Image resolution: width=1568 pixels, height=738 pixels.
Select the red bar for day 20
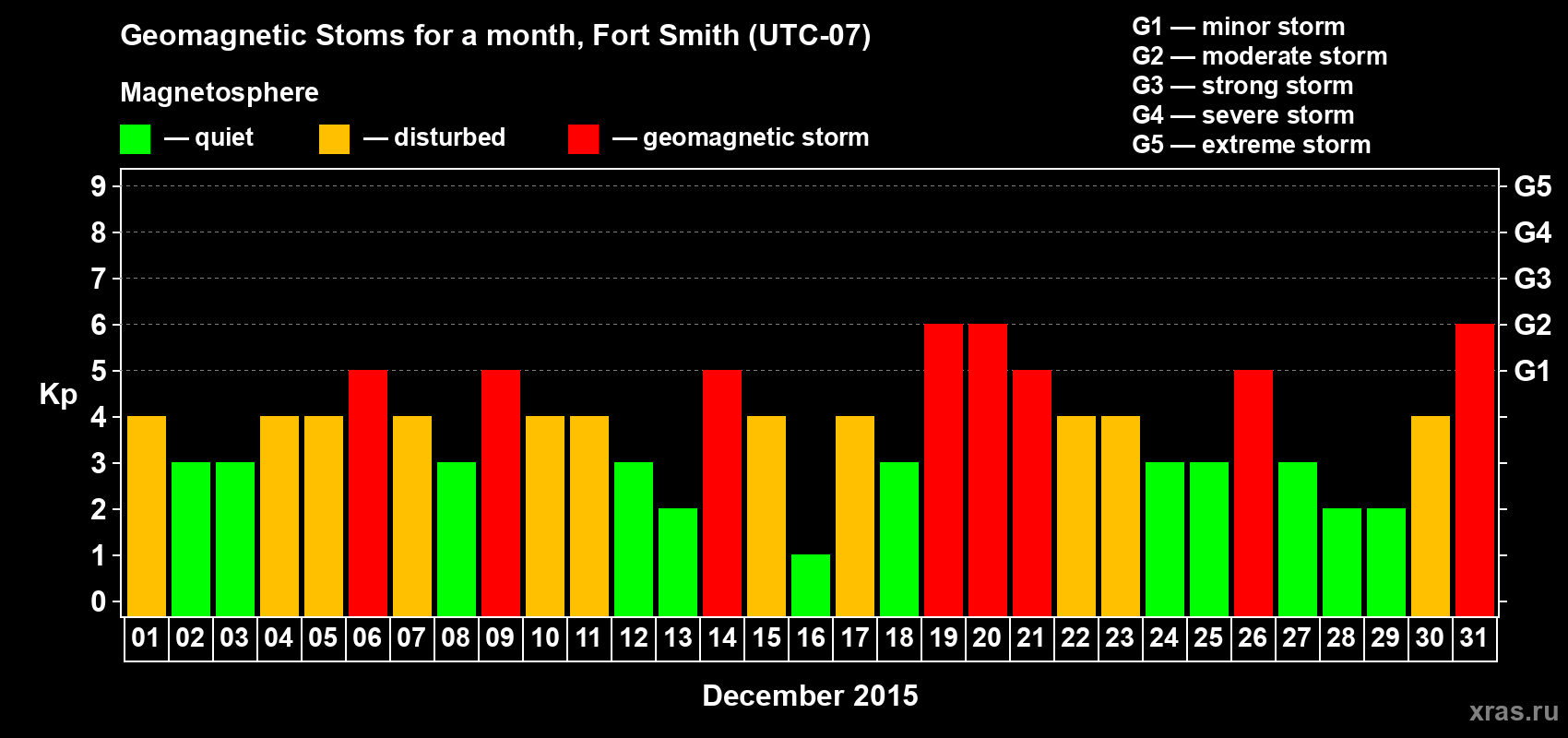988,470
